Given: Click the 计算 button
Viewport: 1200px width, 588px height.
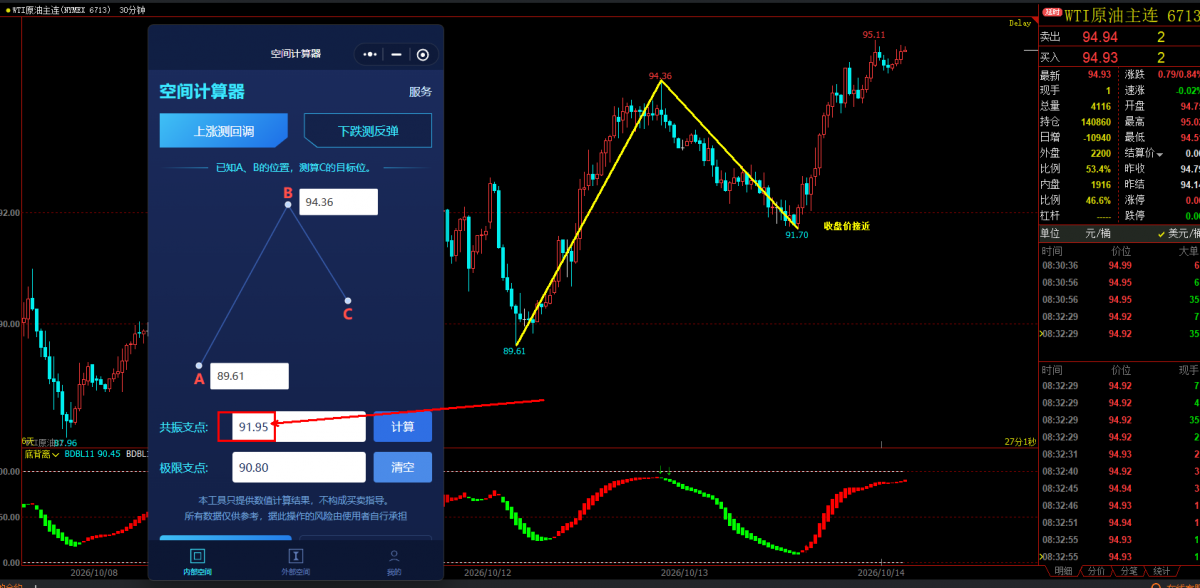Looking at the screenshot, I should [x=403, y=427].
